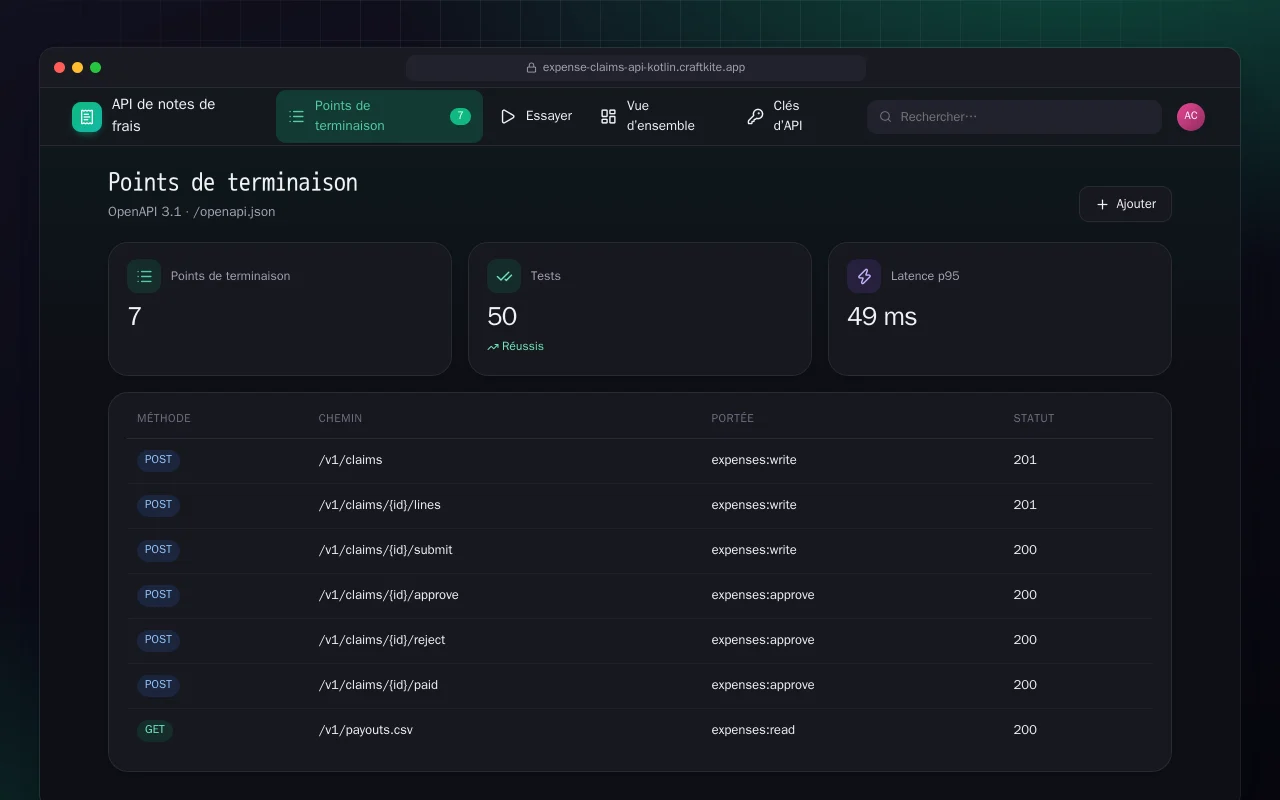Click the PORTÉE column header

(x=732, y=418)
